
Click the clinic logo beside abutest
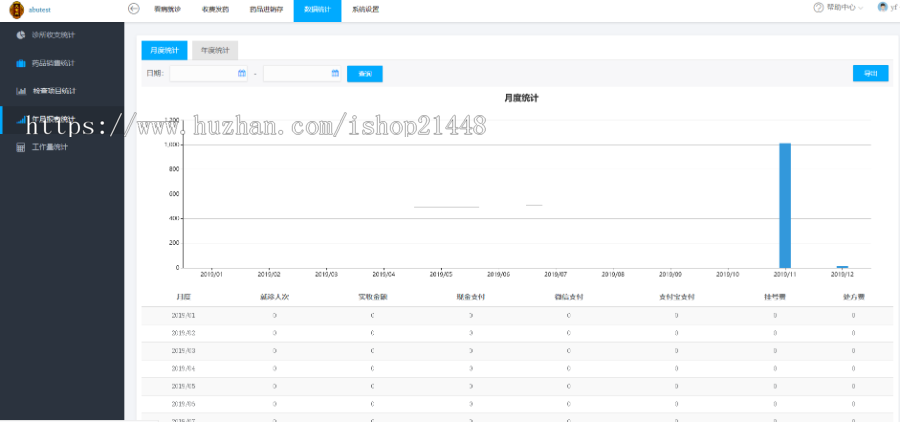[x=17, y=10]
